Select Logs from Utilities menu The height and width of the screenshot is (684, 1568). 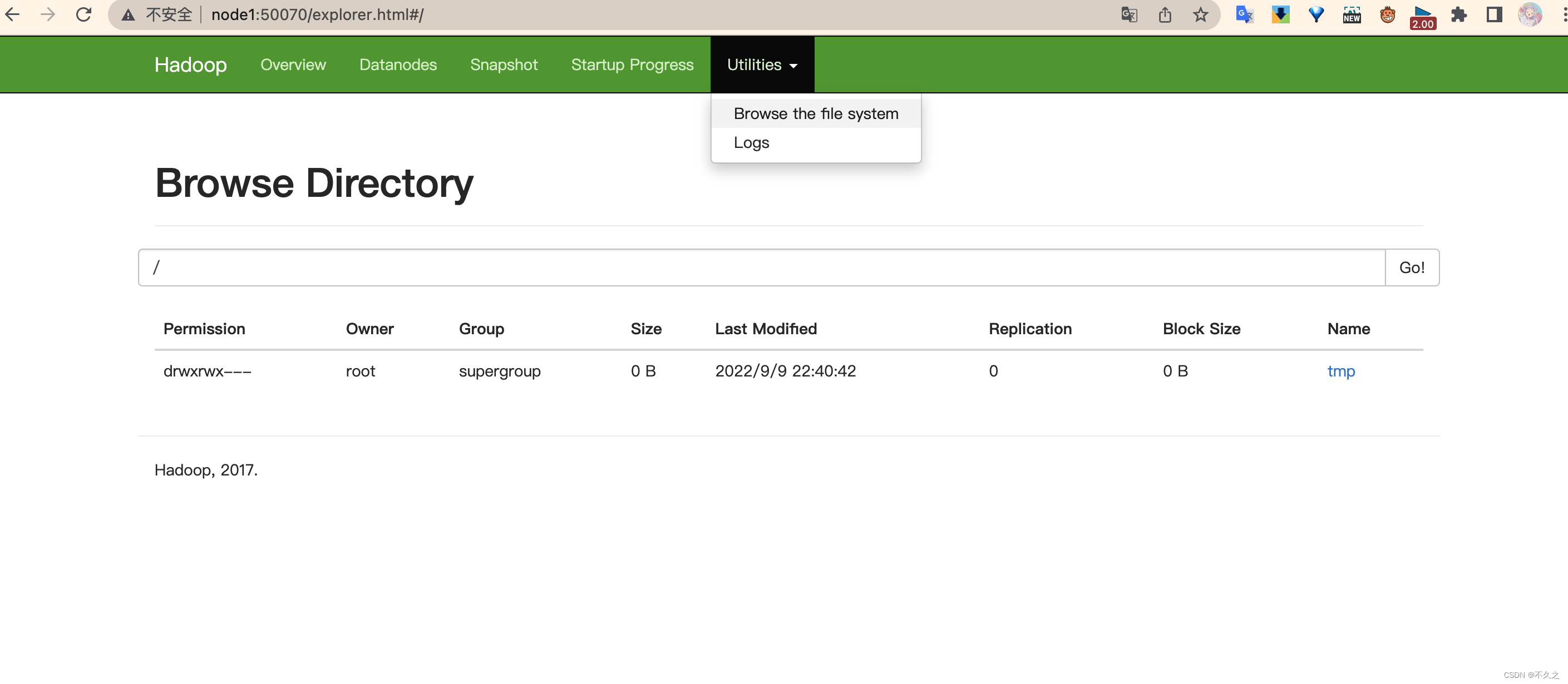[751, 141]
